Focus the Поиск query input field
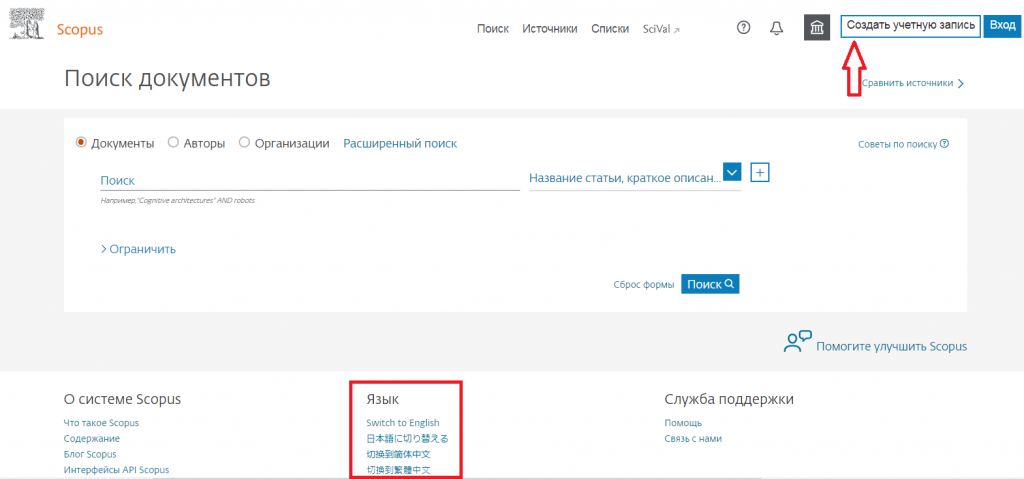This screenshot has height=479, width=1024. pos(310,180)
